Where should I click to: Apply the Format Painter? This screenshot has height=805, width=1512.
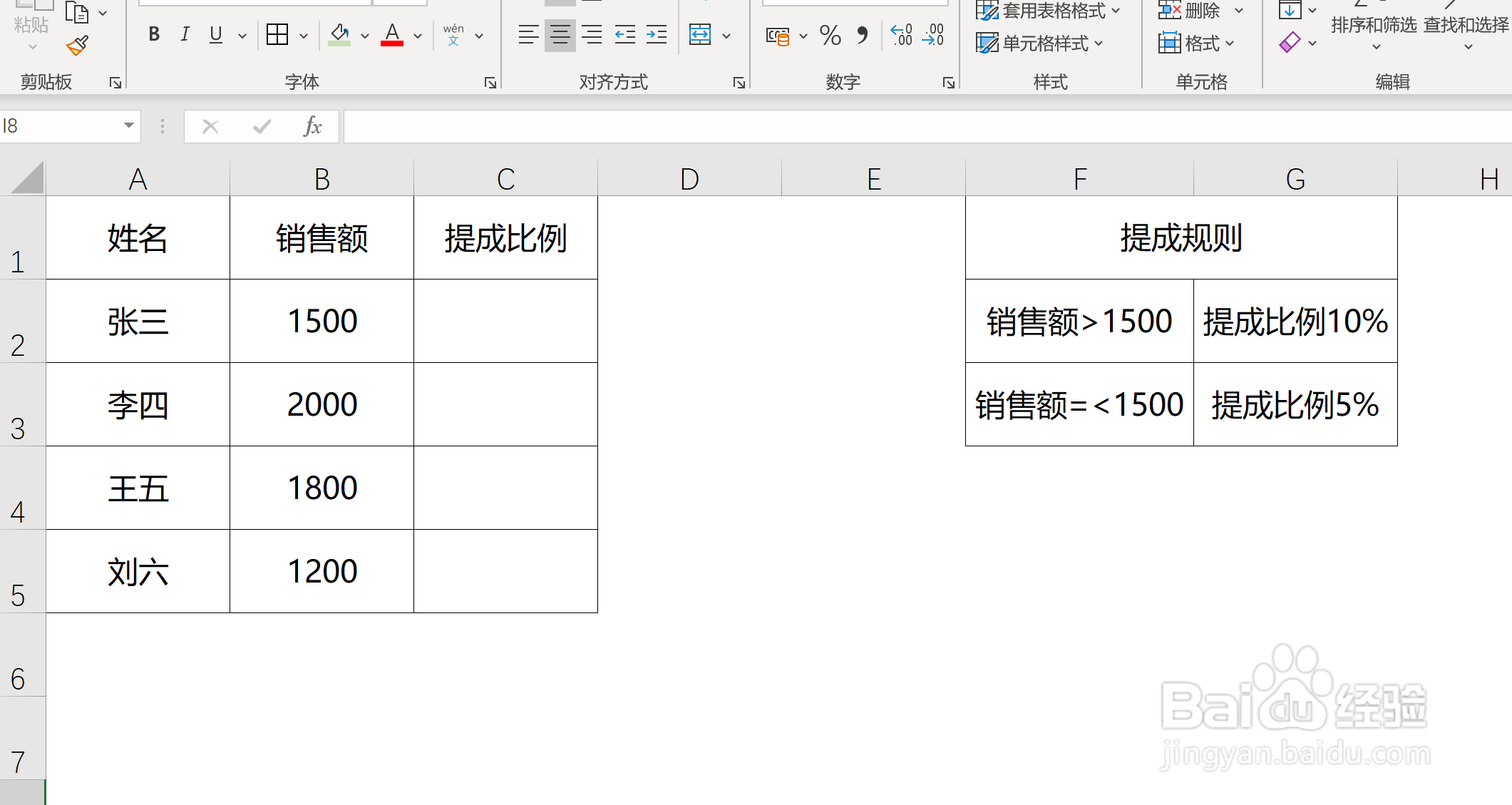(x=76, y=44)
